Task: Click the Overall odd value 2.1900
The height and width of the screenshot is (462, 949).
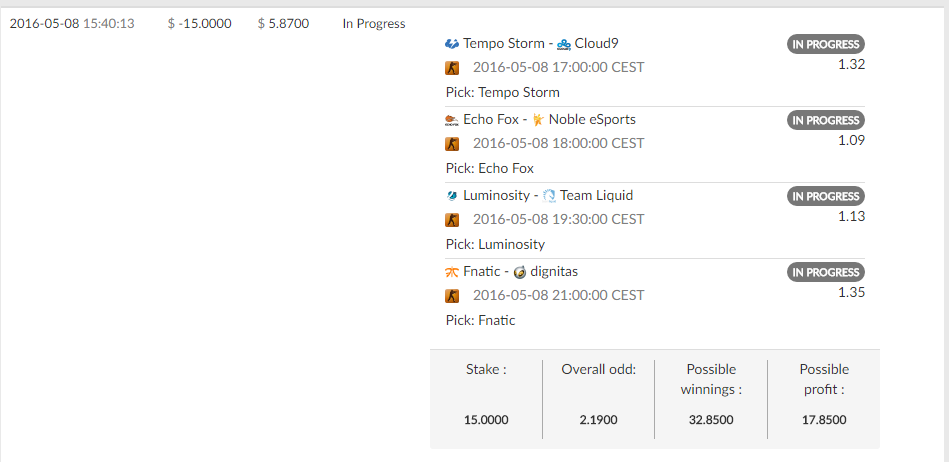Action: (599, 420)
